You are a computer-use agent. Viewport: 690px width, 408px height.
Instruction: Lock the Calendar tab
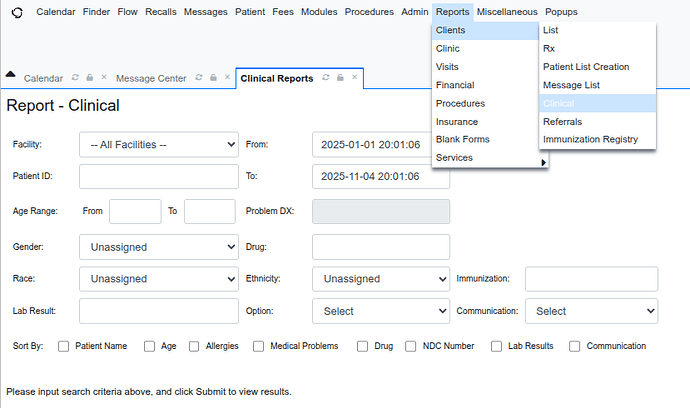(x=89, y=78)
